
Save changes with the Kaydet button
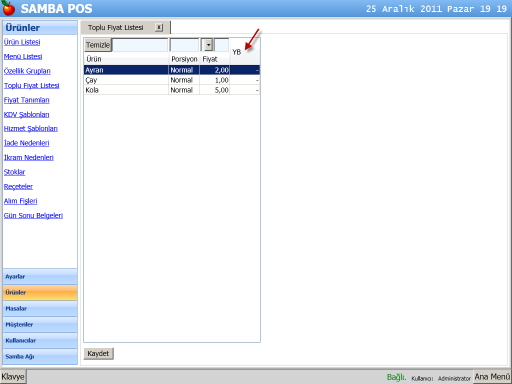pyautogui.click(x=98, y=354)
